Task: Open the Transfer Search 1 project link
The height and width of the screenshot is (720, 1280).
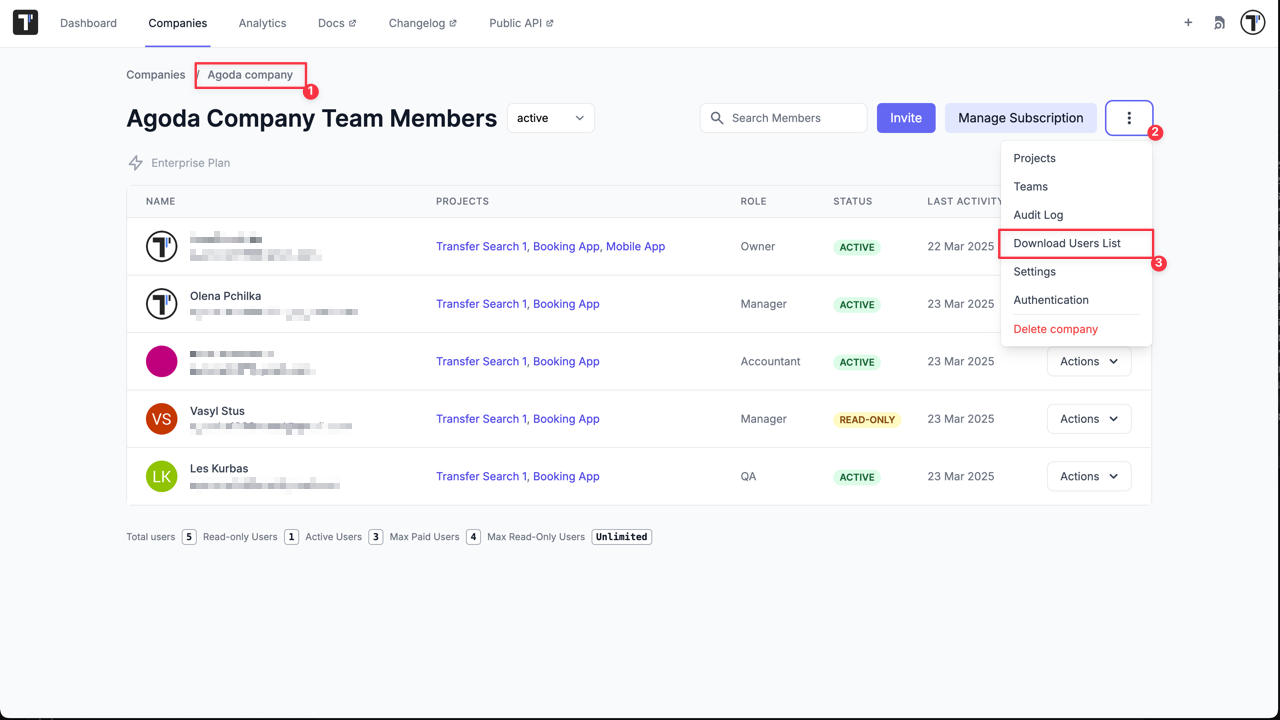Action: click(x=481, y=246)
